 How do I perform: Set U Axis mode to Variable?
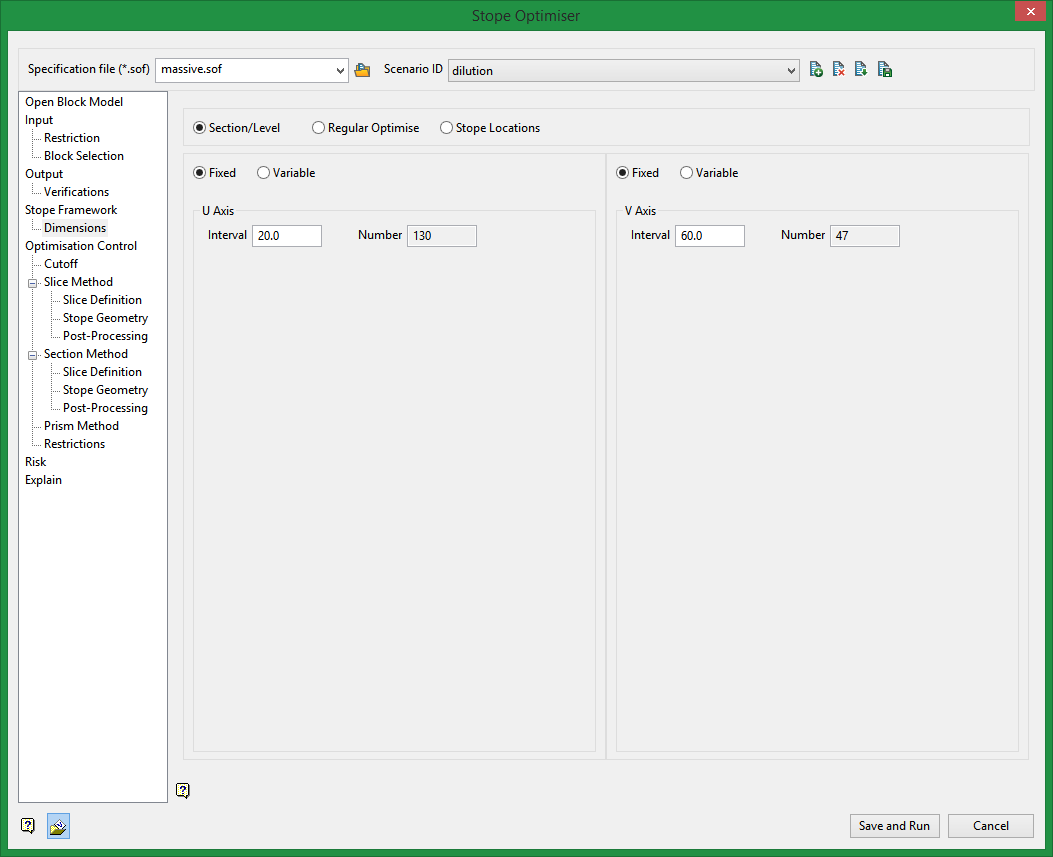264,173
